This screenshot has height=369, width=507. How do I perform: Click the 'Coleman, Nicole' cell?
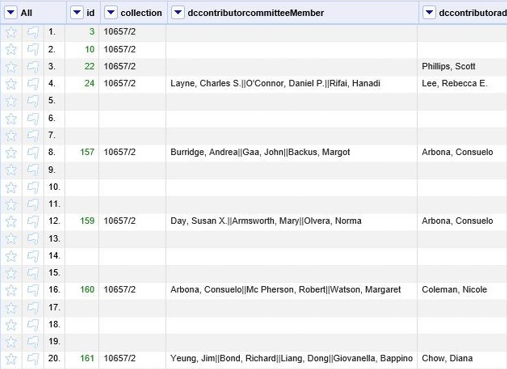454,289
